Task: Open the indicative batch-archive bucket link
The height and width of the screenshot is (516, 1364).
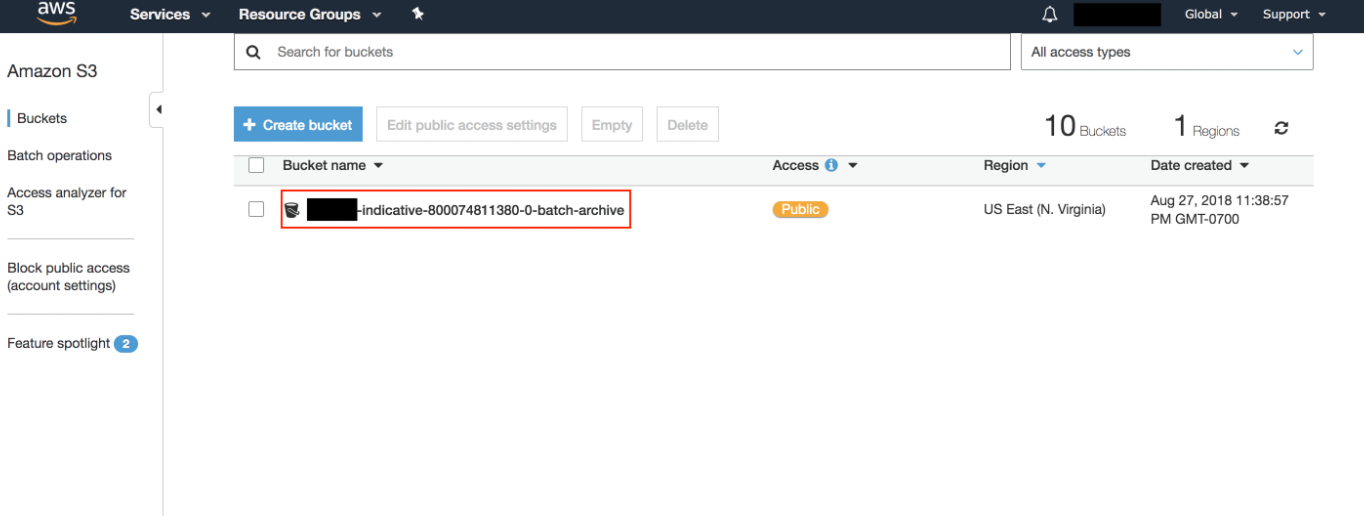Action: 465,210
